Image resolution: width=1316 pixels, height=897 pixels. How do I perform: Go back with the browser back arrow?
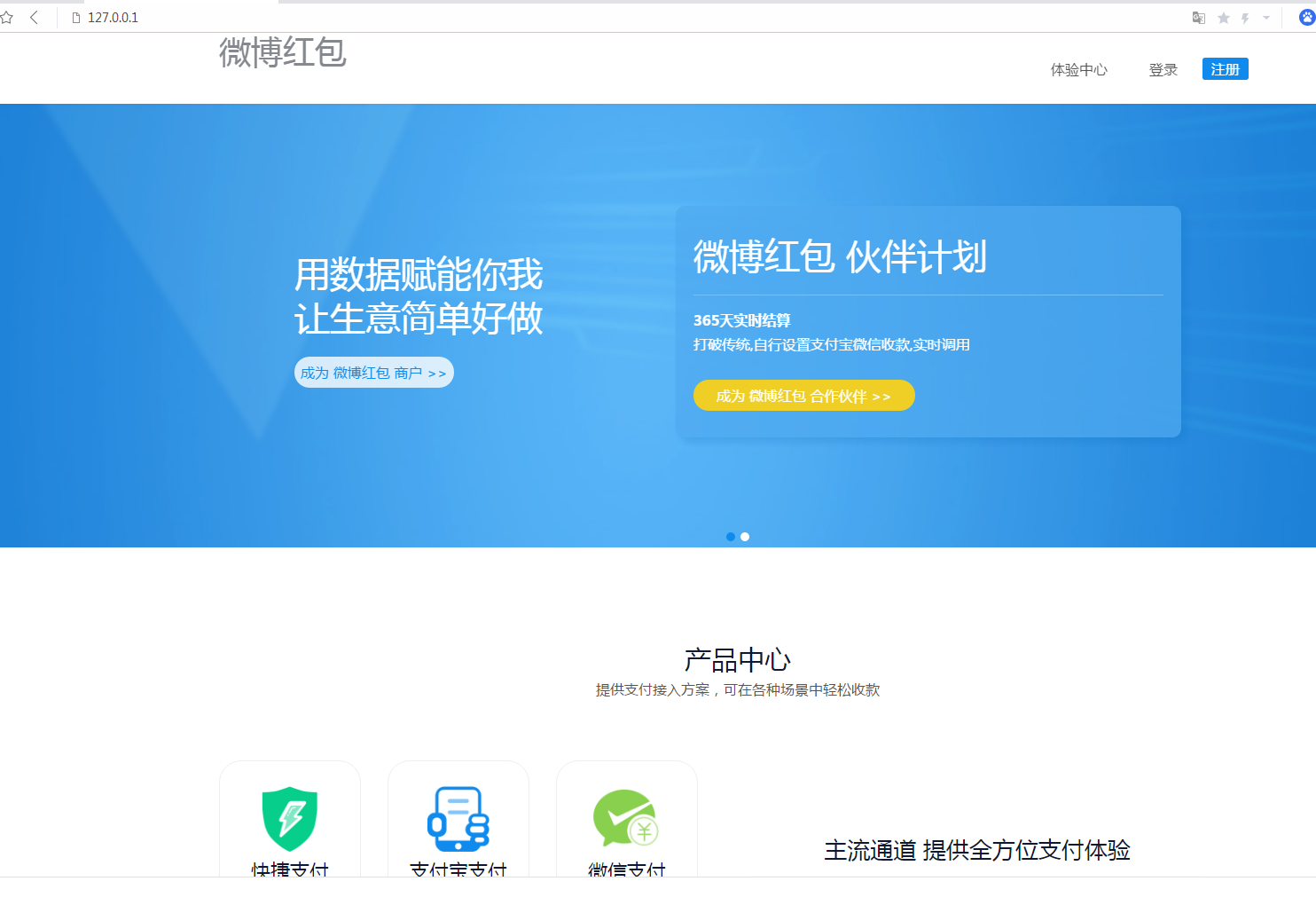[x=34, y=18]
